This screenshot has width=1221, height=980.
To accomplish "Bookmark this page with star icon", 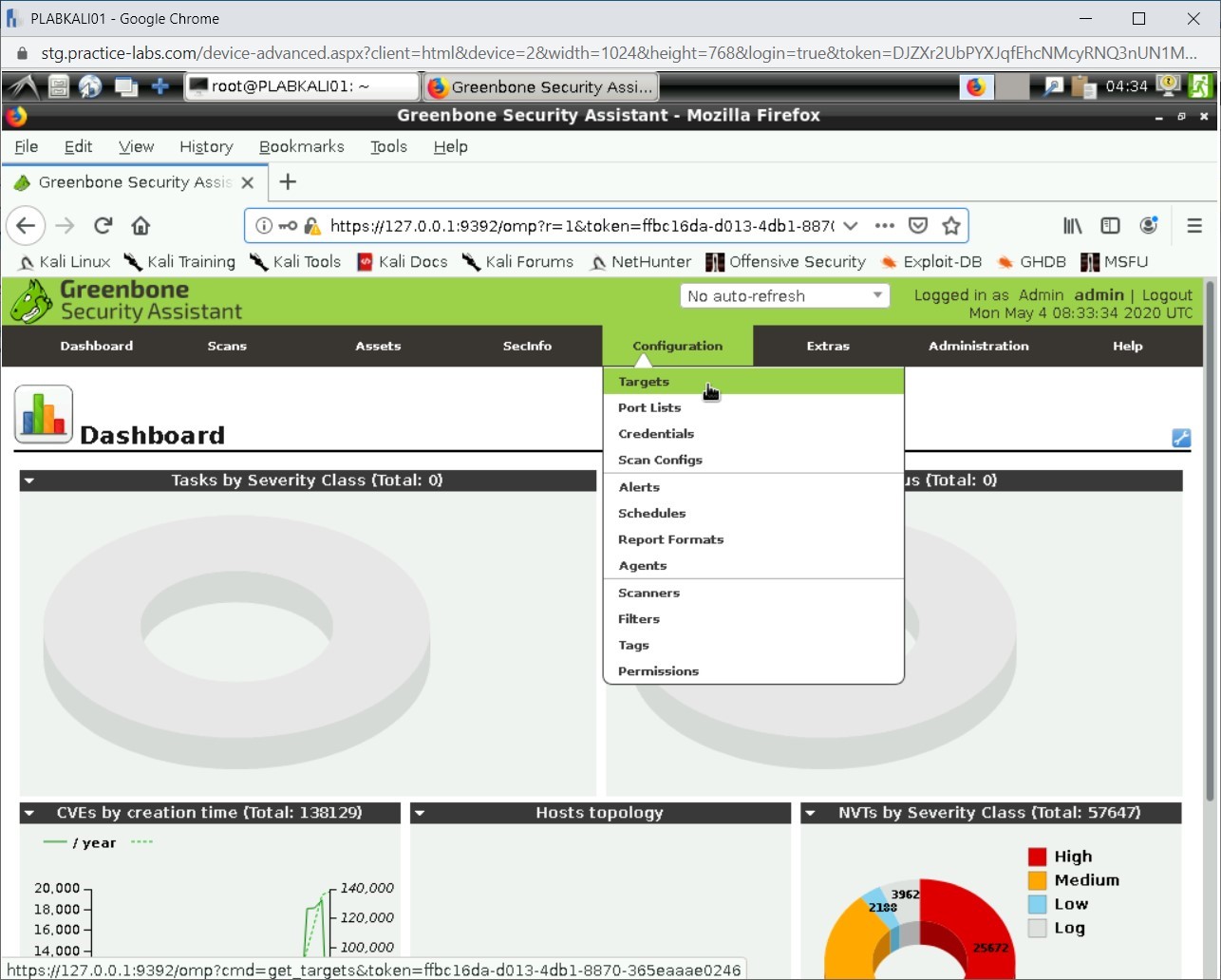I will pyautogui.click(x=950, y=226).
